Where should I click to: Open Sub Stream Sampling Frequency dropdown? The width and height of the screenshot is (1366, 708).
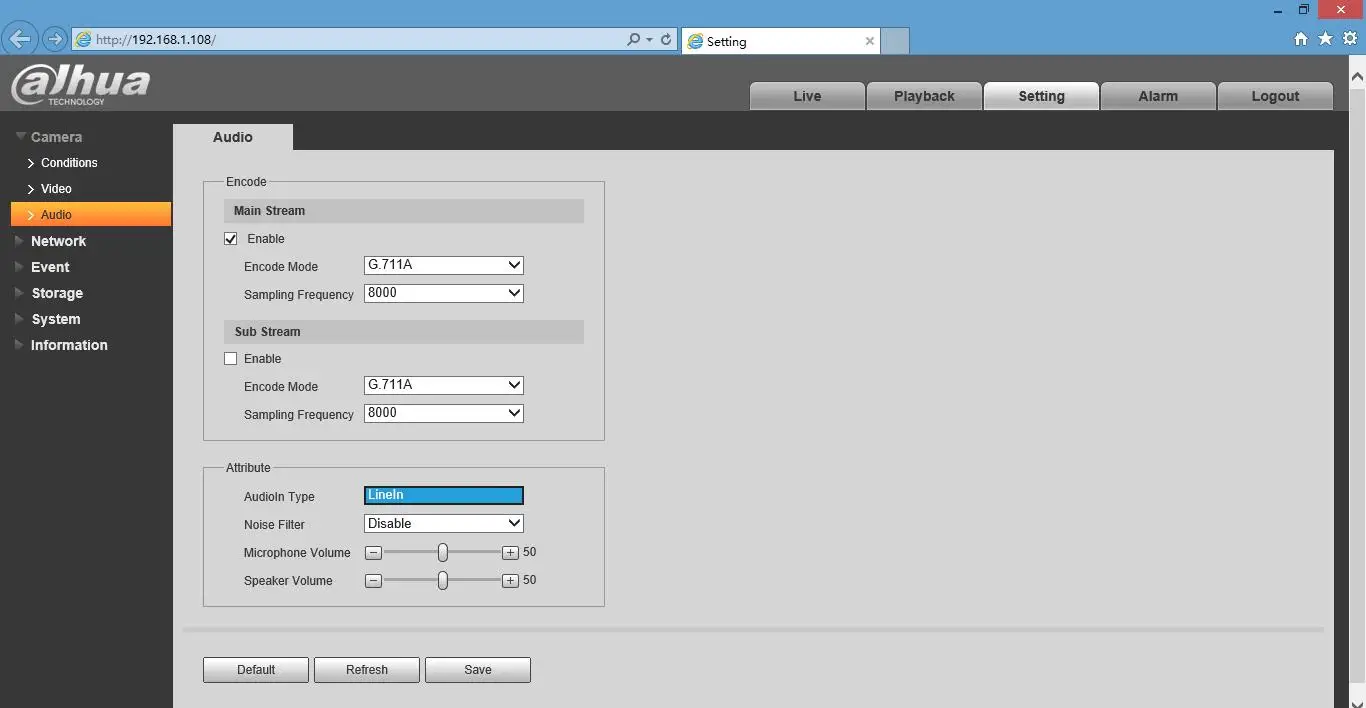(x=444, y=413)
